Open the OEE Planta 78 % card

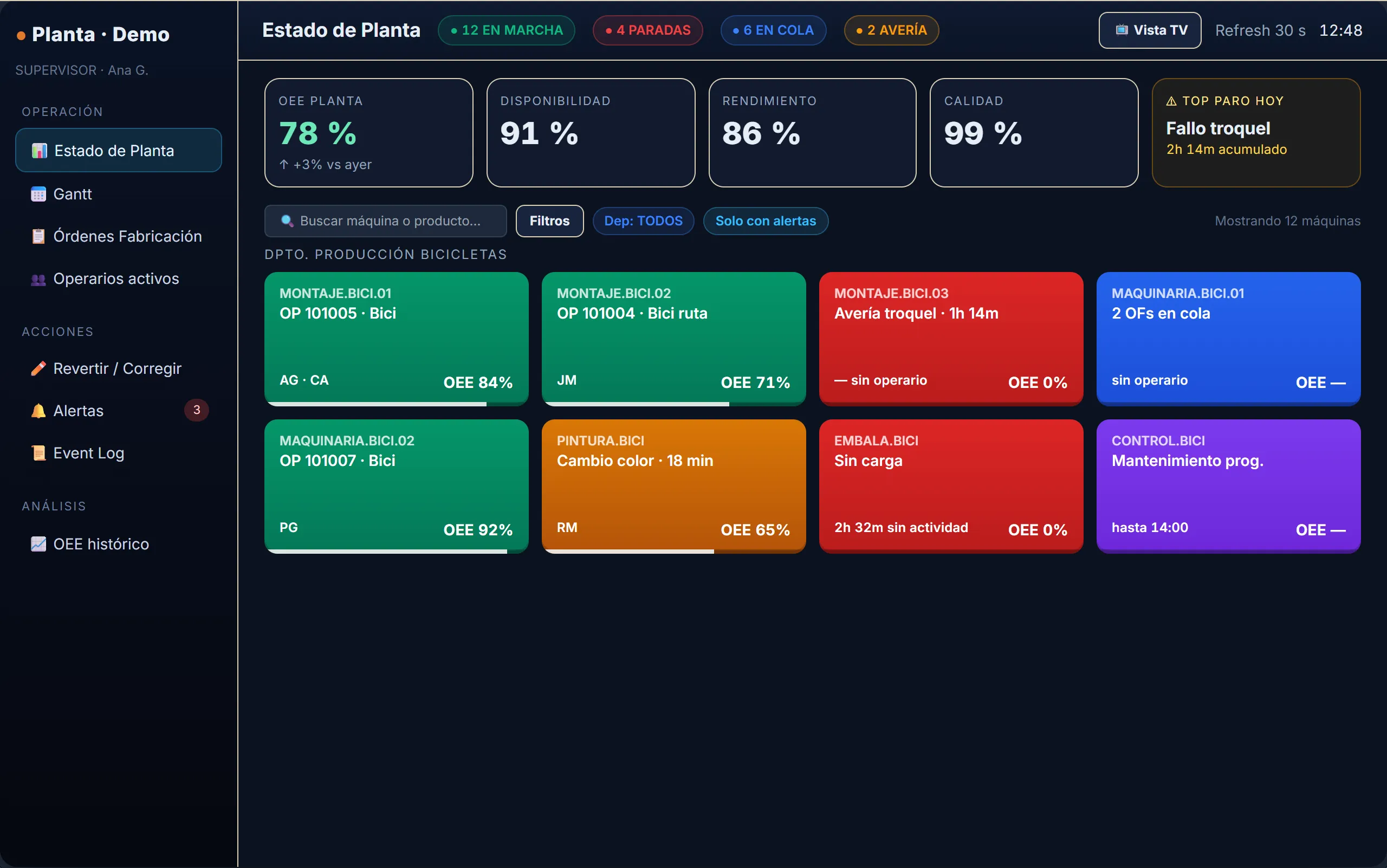pyautogui.click(x=368, y=133)
